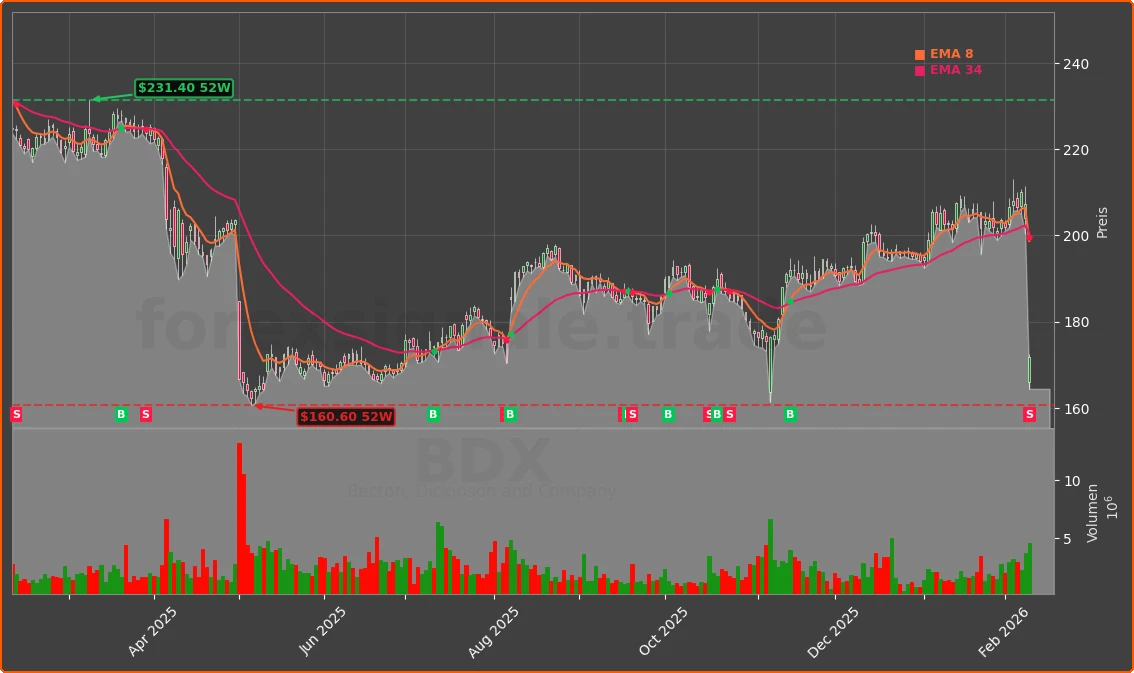Click the adjacent S and B markers near Nov
The width and height of the screenshot is (1134, 673).
click(715, 414)
